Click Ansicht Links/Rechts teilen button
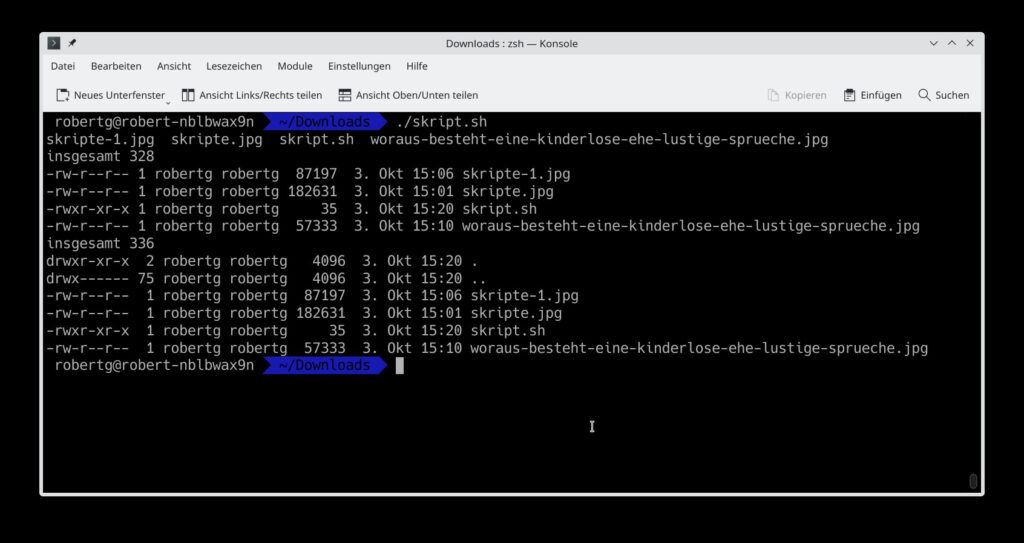 [x=252, y=95]
